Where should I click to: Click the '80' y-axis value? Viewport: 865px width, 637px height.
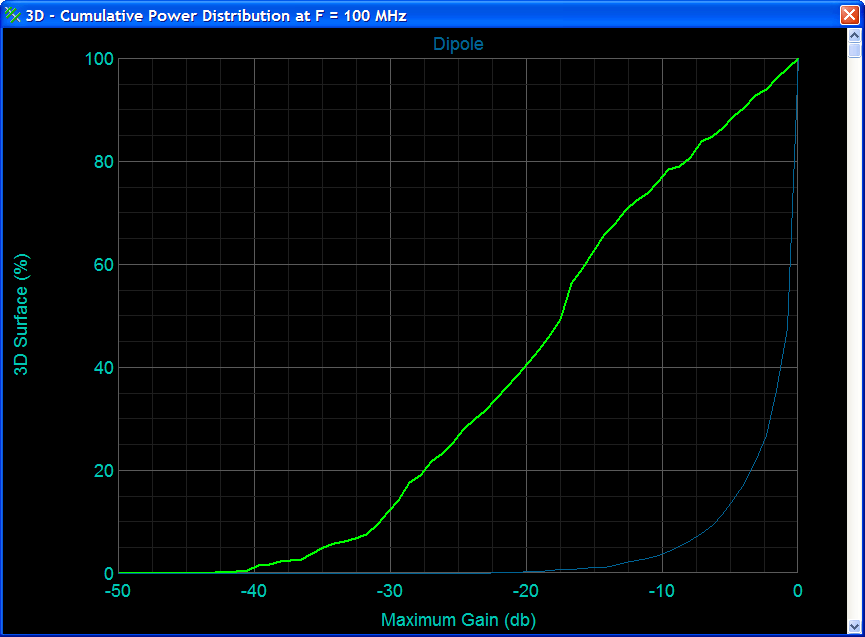pos(104,162)
